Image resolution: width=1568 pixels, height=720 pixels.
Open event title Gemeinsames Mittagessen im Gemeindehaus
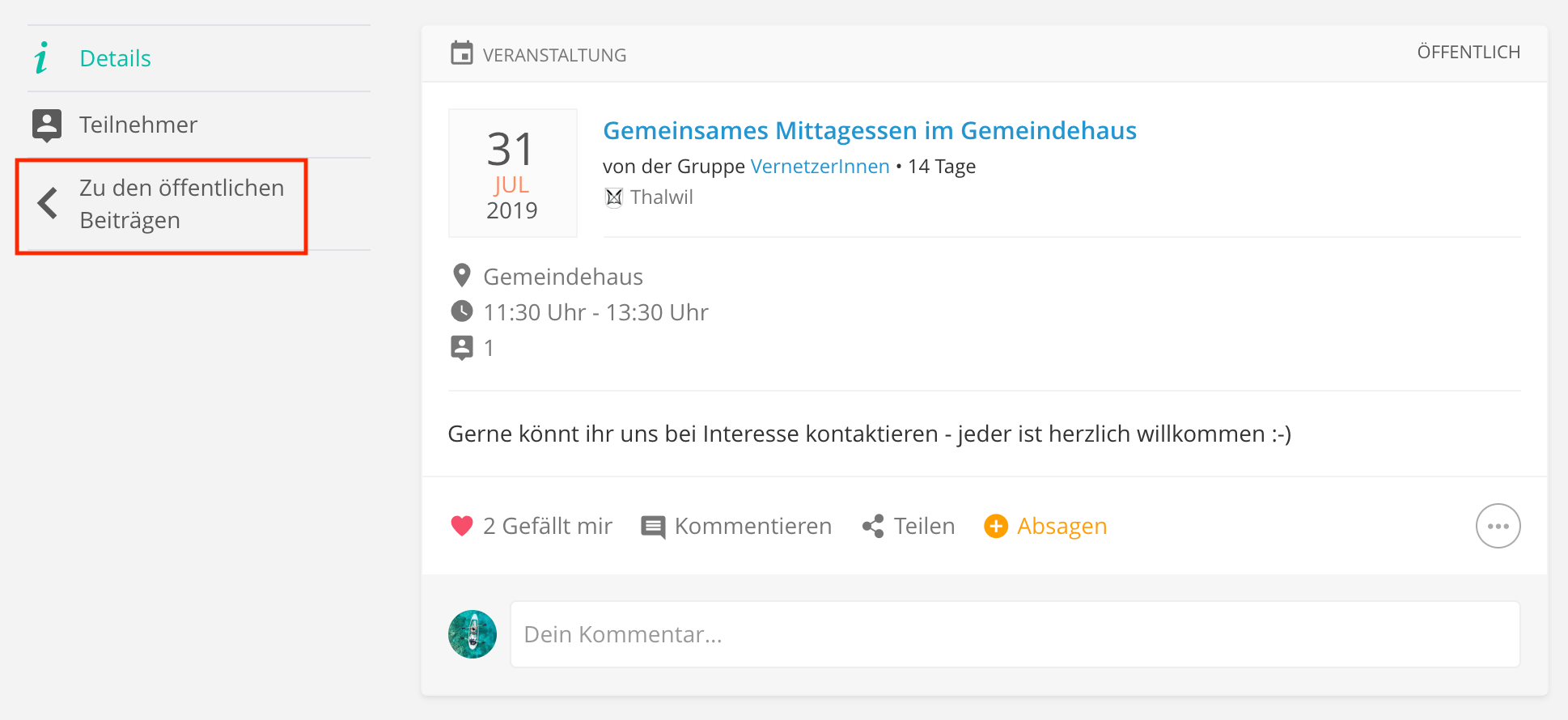coord(870,130)
